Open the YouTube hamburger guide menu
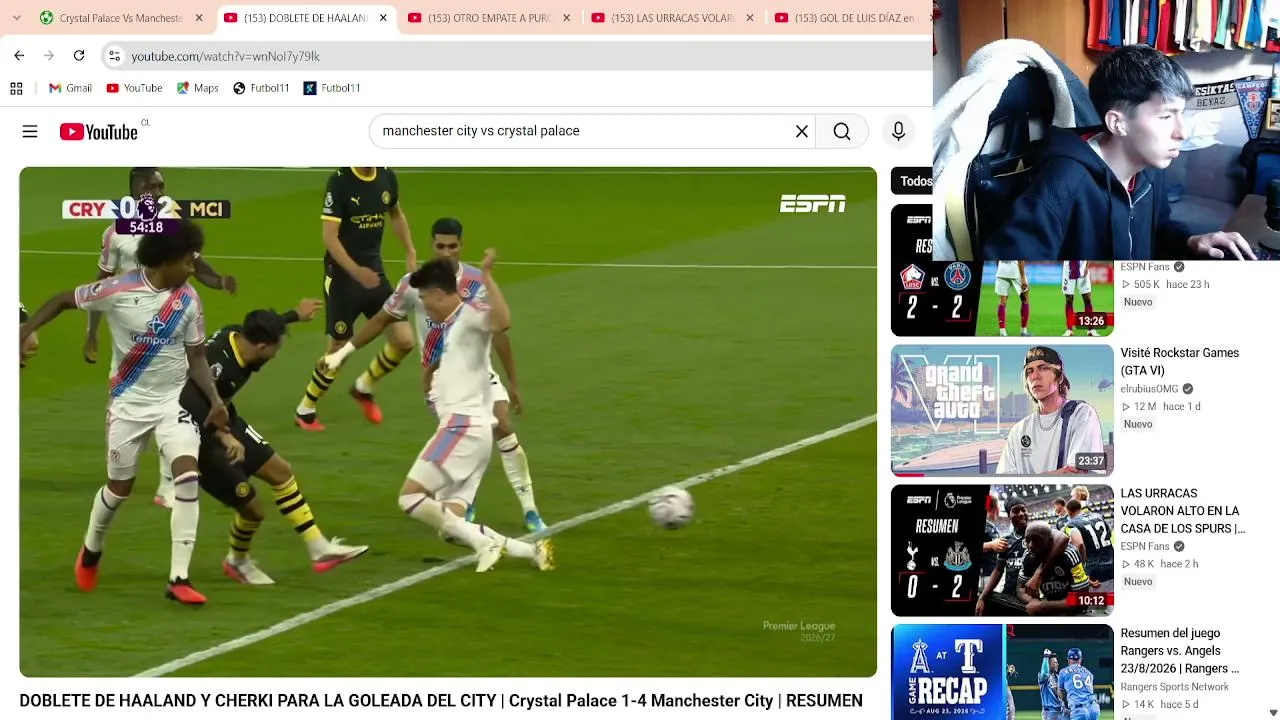The height and width of the screenshot is (720, 1280). click(30, 131)
